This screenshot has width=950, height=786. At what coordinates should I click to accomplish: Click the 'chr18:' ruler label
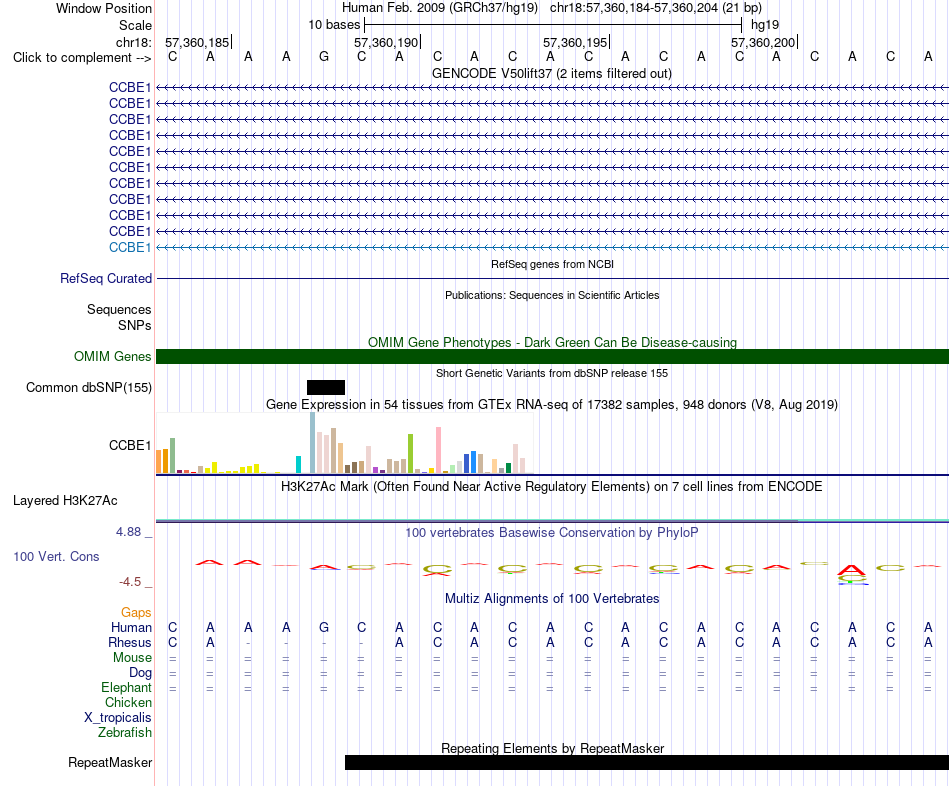133,42
